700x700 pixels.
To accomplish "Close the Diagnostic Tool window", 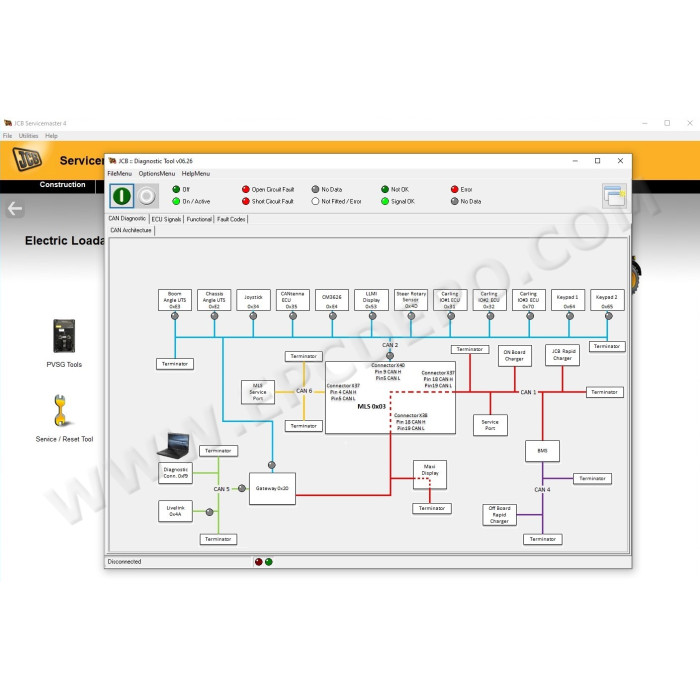I will [620, 161].
